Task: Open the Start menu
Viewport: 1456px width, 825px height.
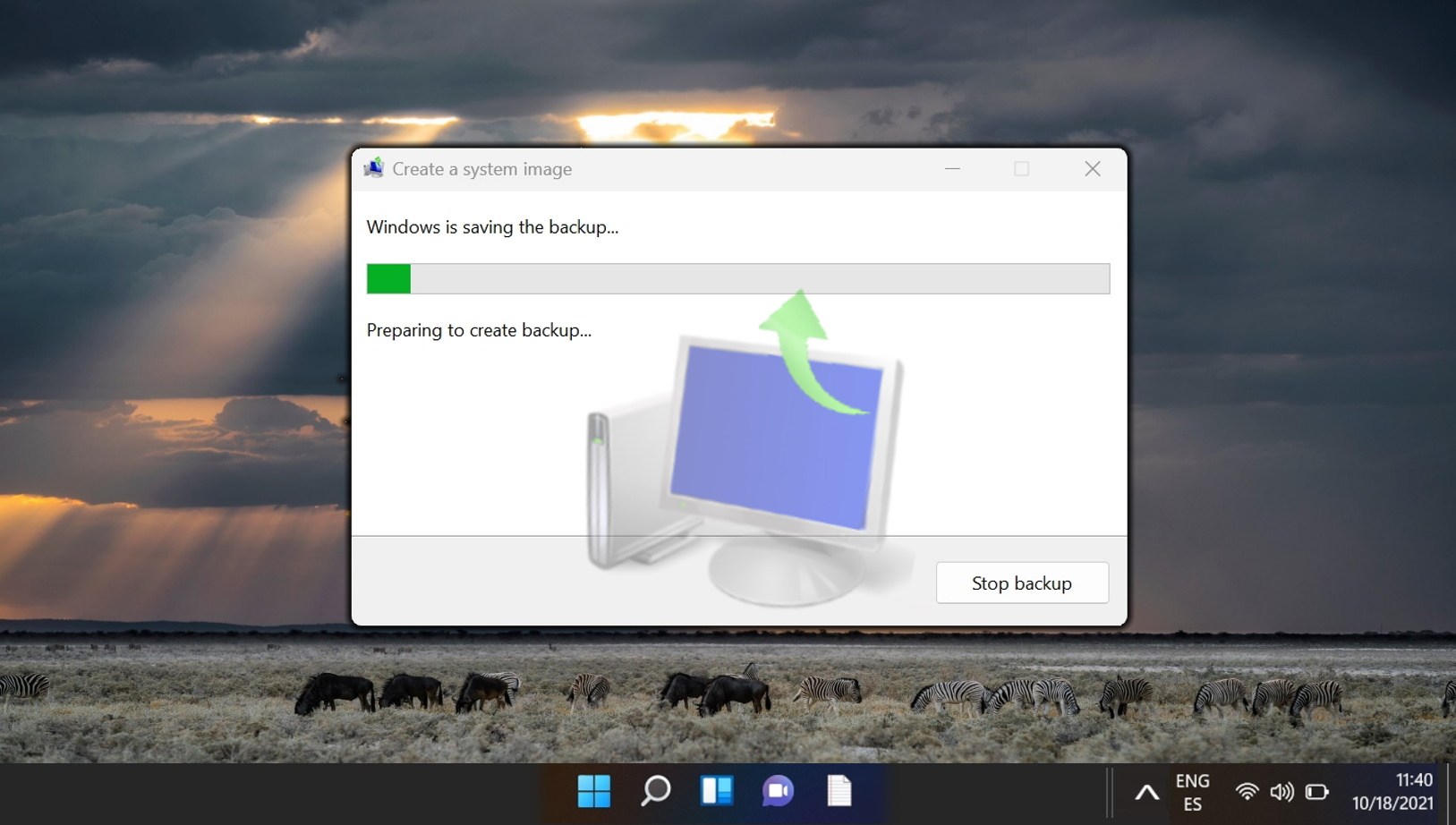Action: [x=595, y=792]
